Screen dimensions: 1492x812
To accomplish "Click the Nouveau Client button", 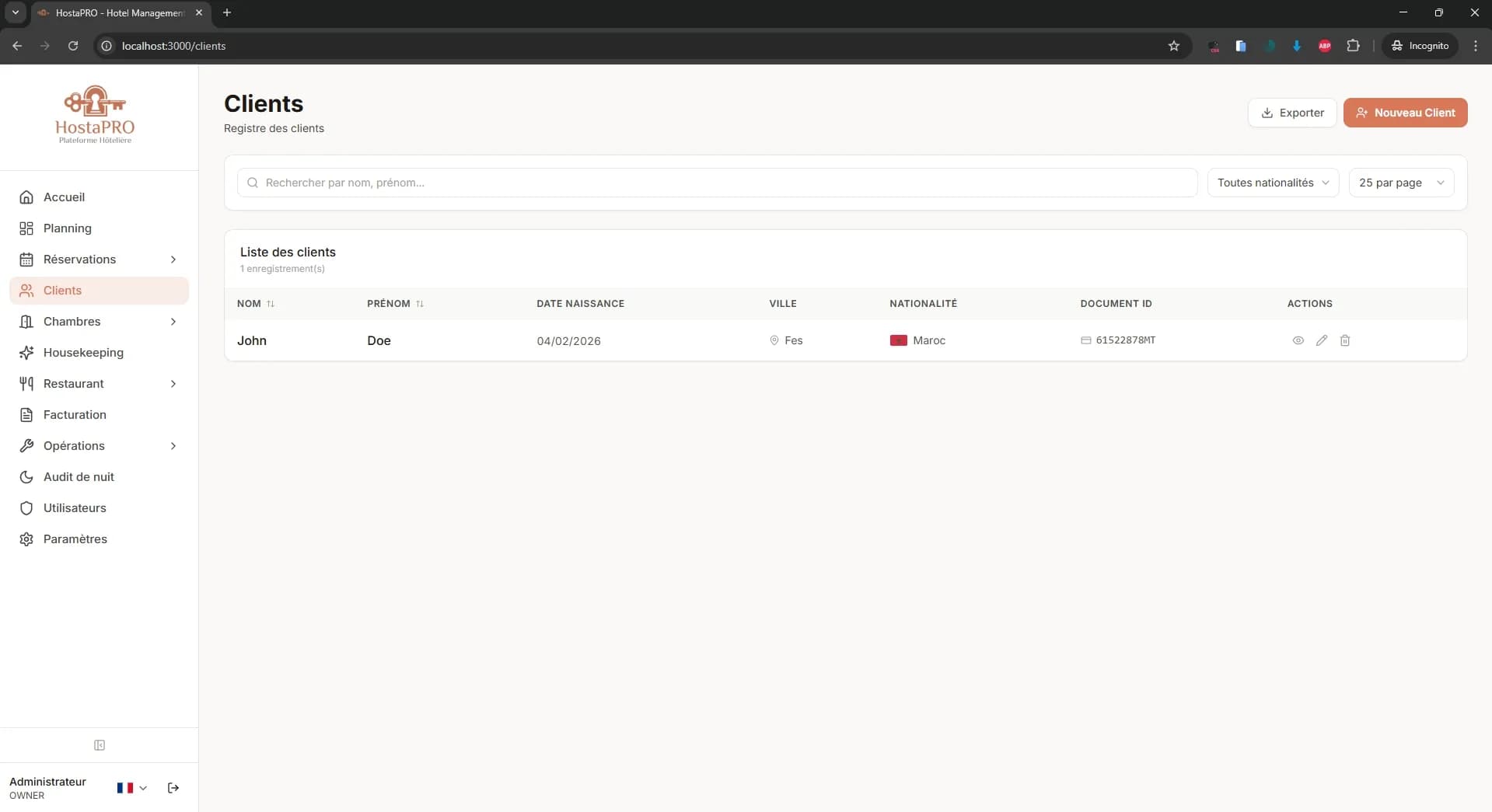I will [x=1405, y=112].
